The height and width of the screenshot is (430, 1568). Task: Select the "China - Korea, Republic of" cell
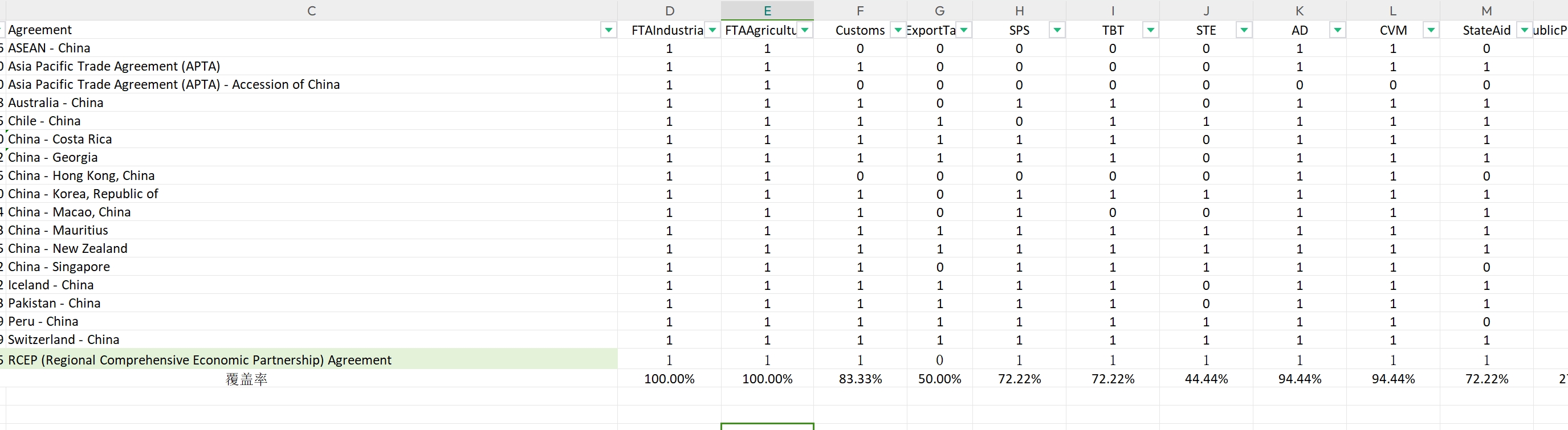[x=311, y=194]
